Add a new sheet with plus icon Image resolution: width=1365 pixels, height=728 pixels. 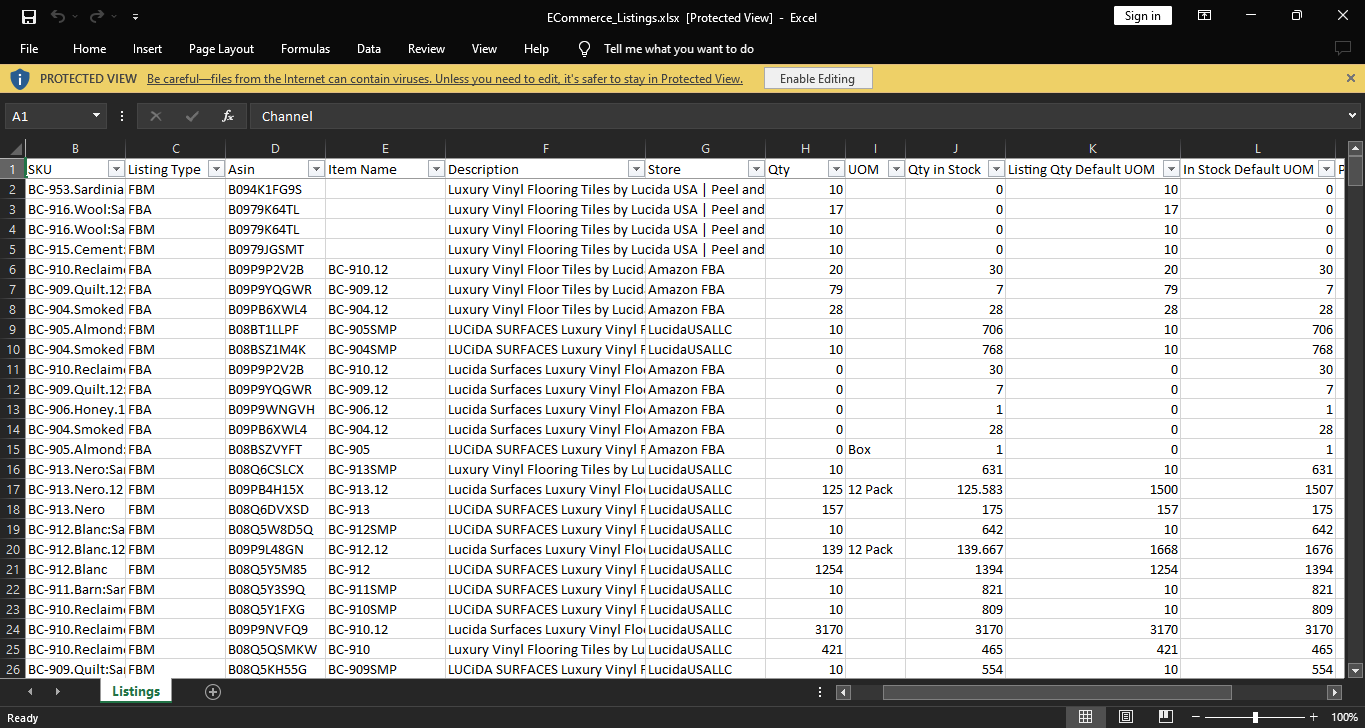[212, 691]
